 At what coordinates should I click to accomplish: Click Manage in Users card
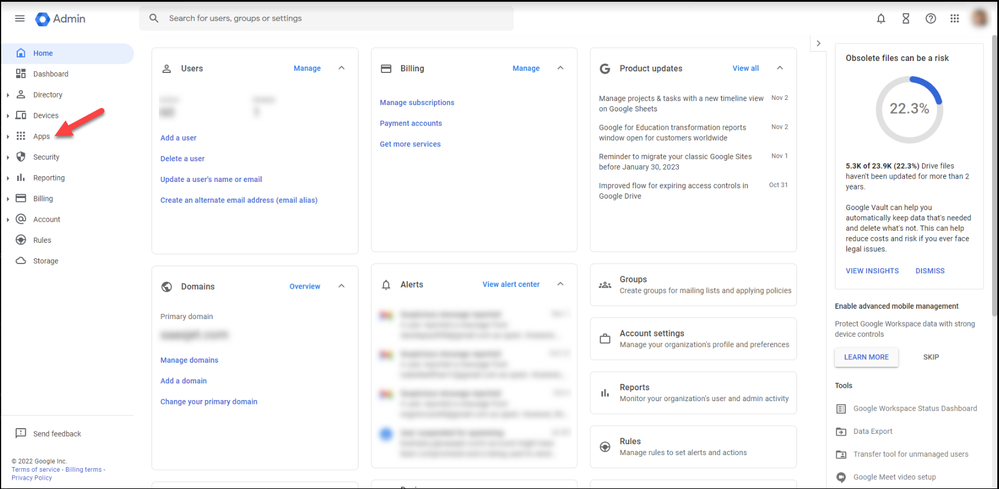click(307, 68)
